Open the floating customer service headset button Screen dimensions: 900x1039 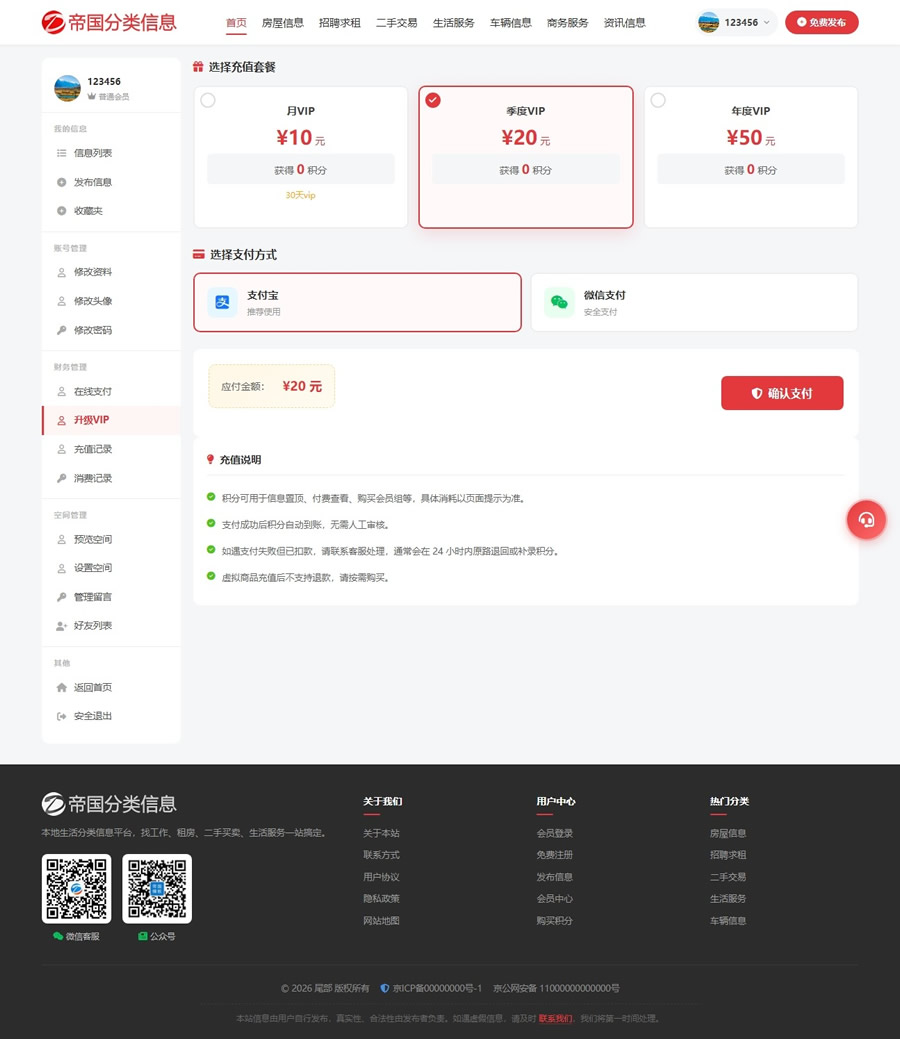pos(866,520)
